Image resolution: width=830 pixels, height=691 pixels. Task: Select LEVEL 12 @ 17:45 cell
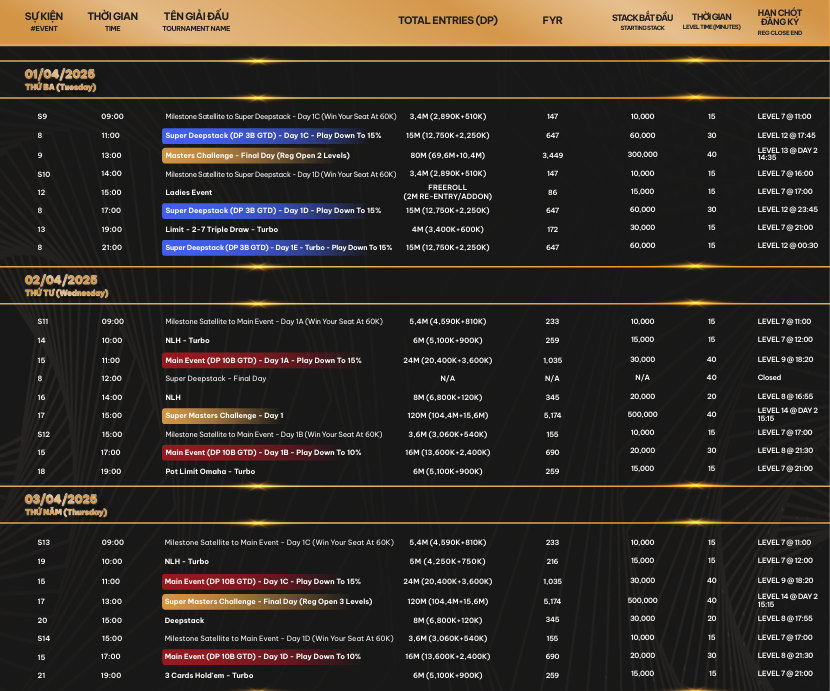(x=786, y=136)
